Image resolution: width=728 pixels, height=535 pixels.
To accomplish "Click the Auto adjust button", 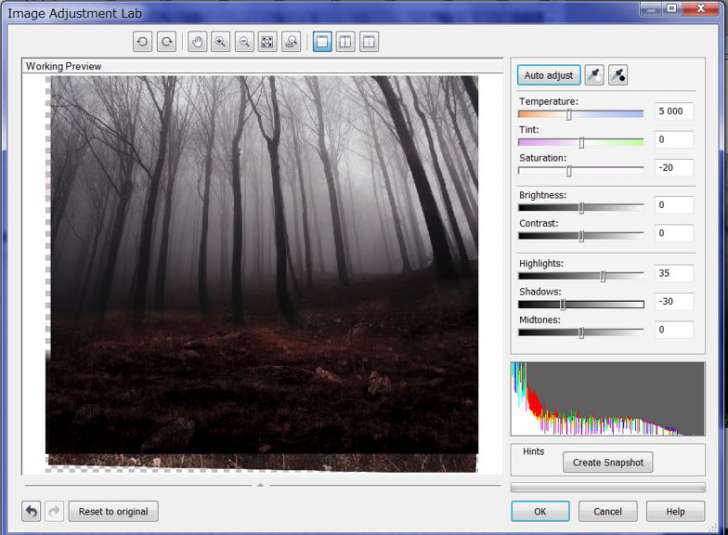I will pos(549,75).
